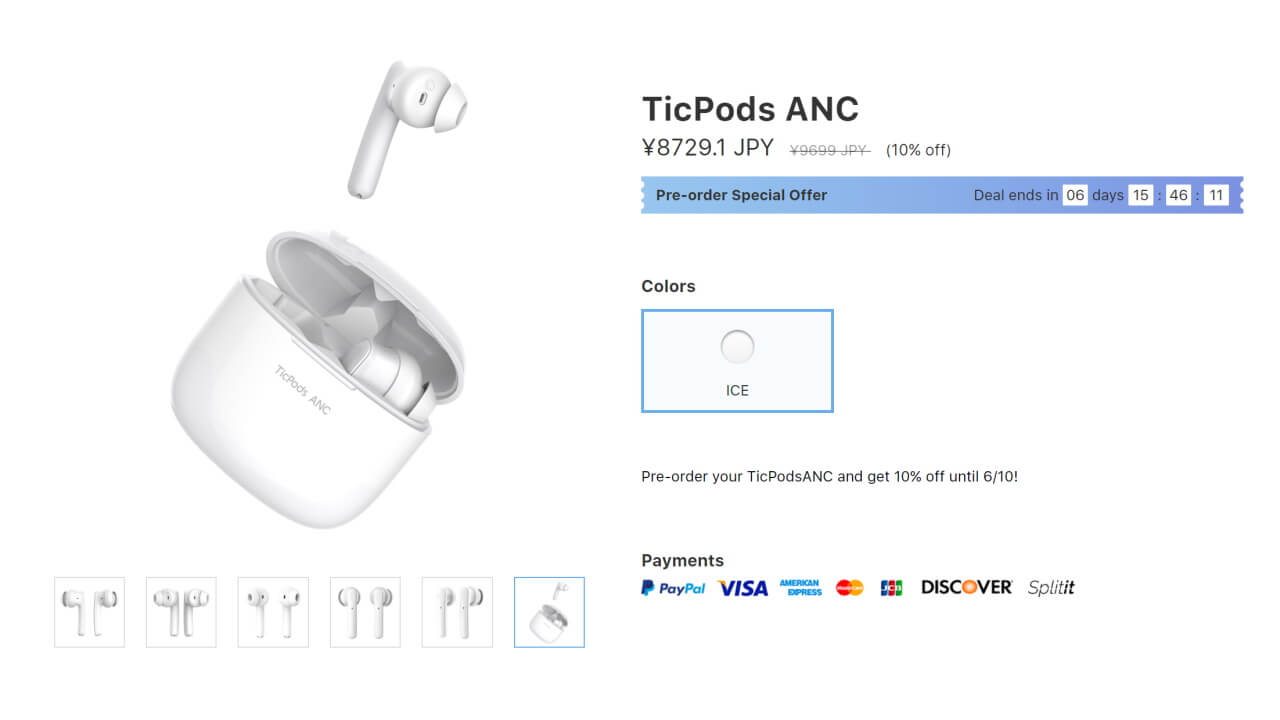Click the countdown days box showing 06
This screenshot has height=720, width=1280.
pos(1075,195)
